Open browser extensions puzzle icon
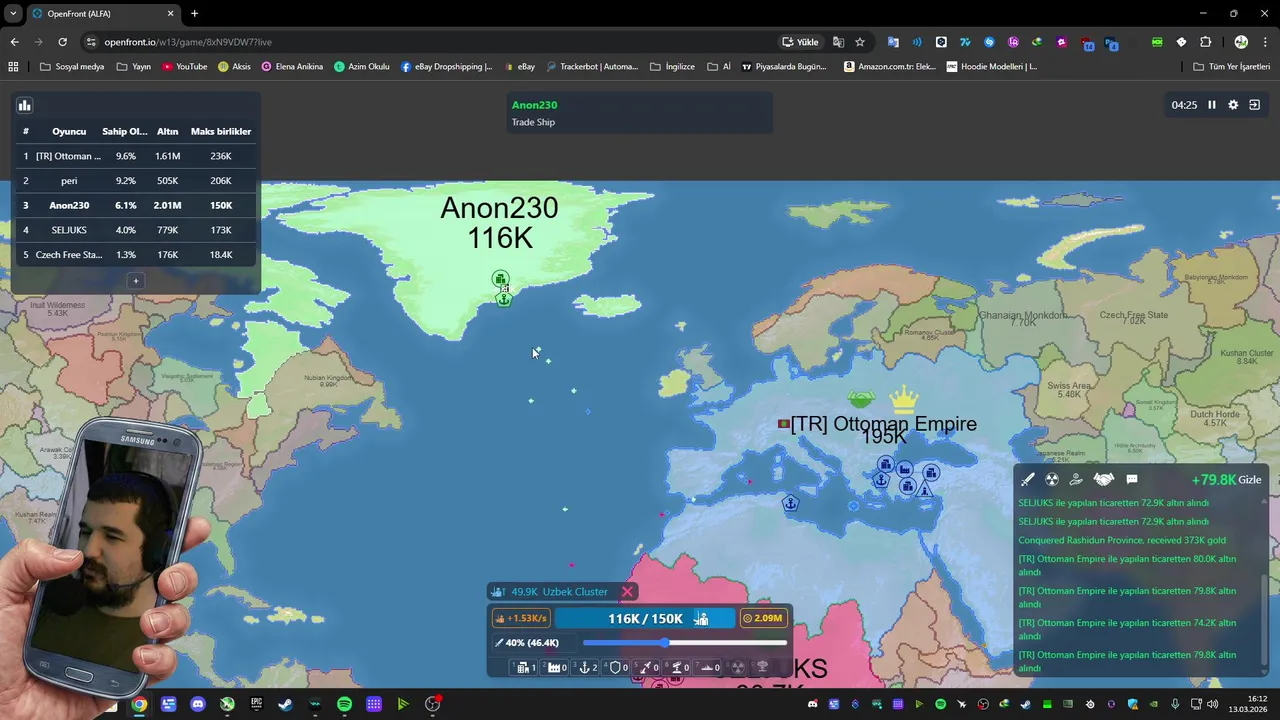Screen dimensions: 1280x720 coord(1205,42)
